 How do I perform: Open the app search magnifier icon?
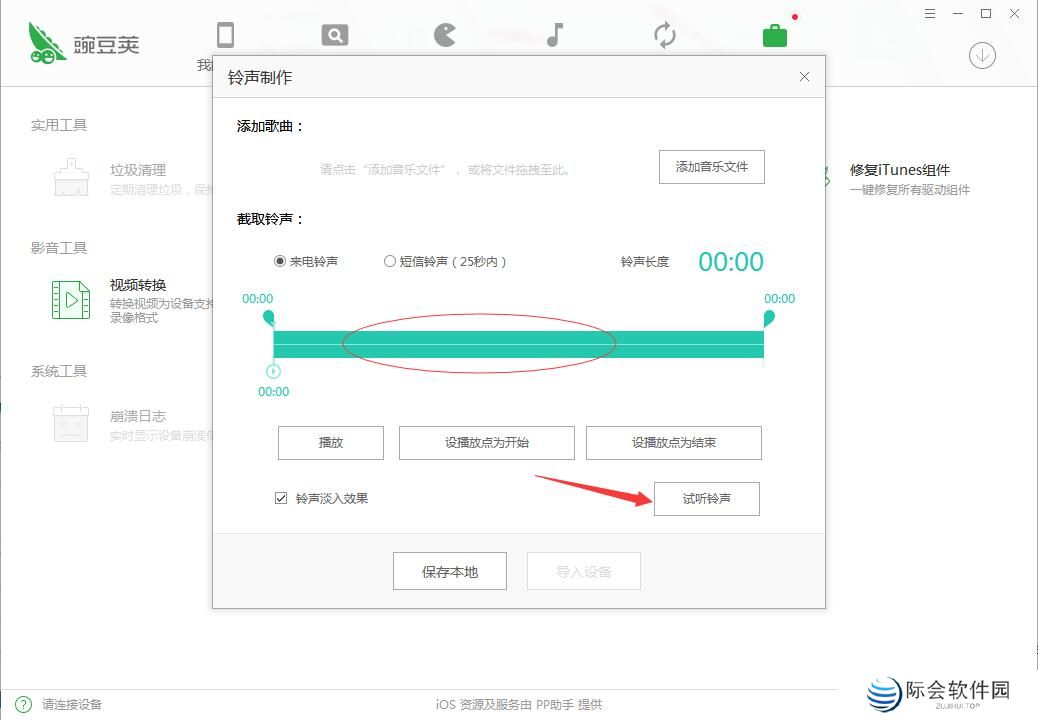click(334, 33)
